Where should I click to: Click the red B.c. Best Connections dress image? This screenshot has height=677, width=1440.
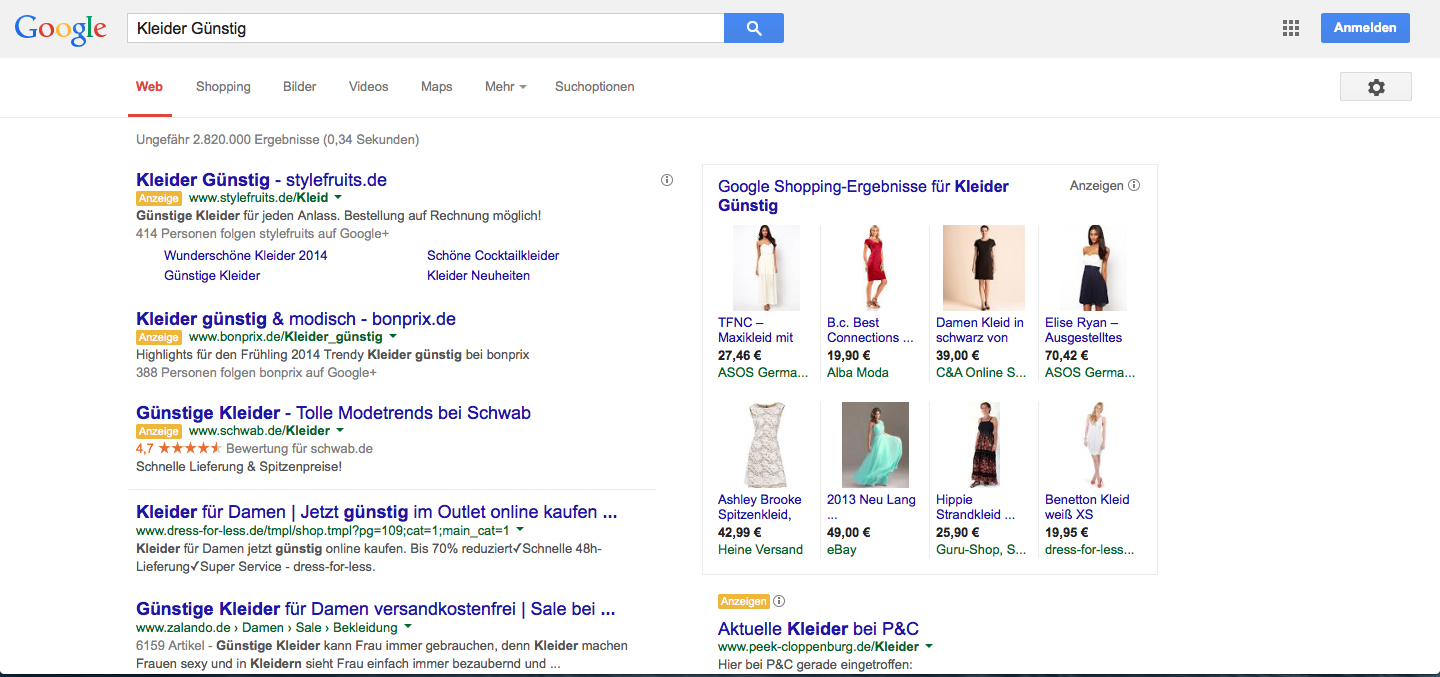click(875, 268)
